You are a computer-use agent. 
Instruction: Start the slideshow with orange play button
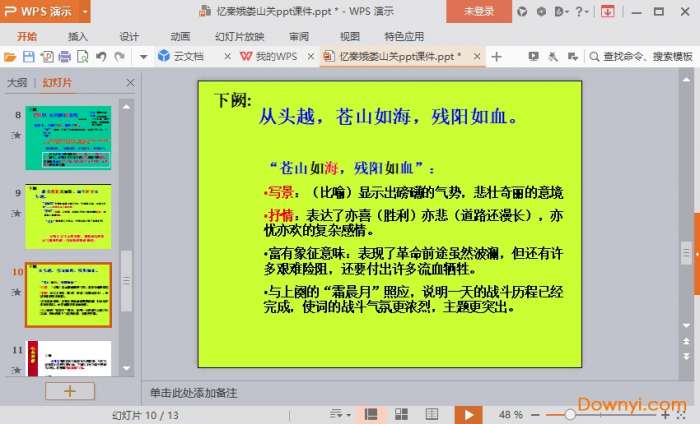(468, 415)
